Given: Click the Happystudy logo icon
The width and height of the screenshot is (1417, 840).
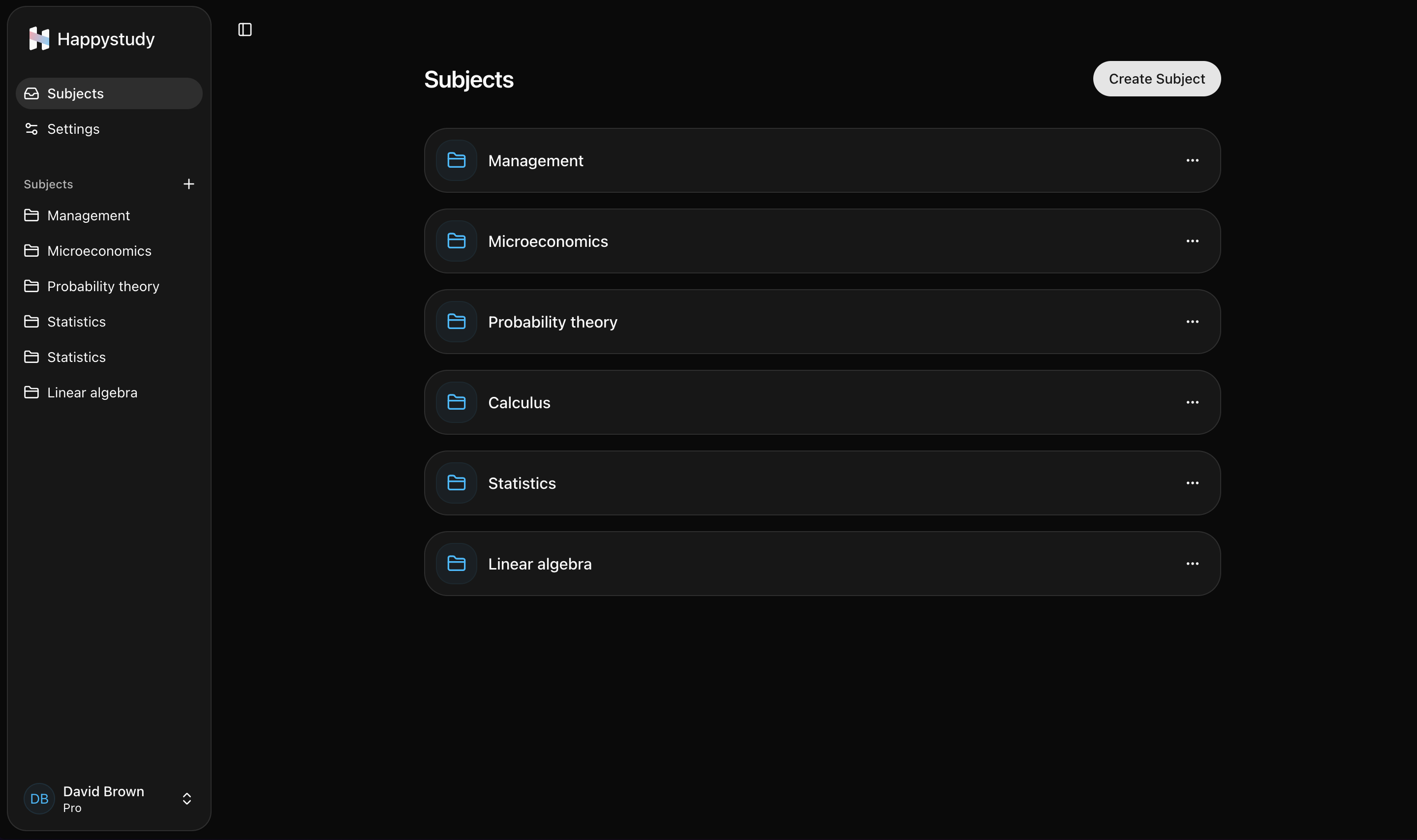Looking at the screenshot, I should click(38, 38).
